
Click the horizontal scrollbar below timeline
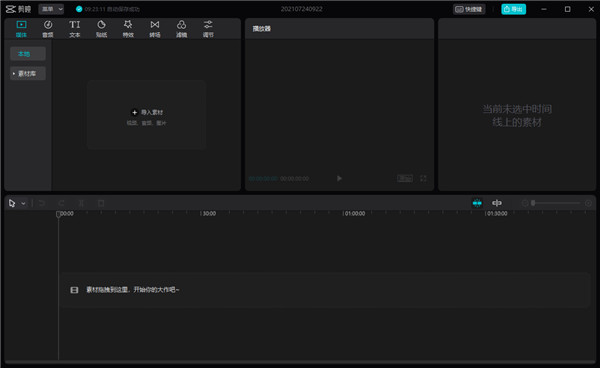(x=300, y=362)
